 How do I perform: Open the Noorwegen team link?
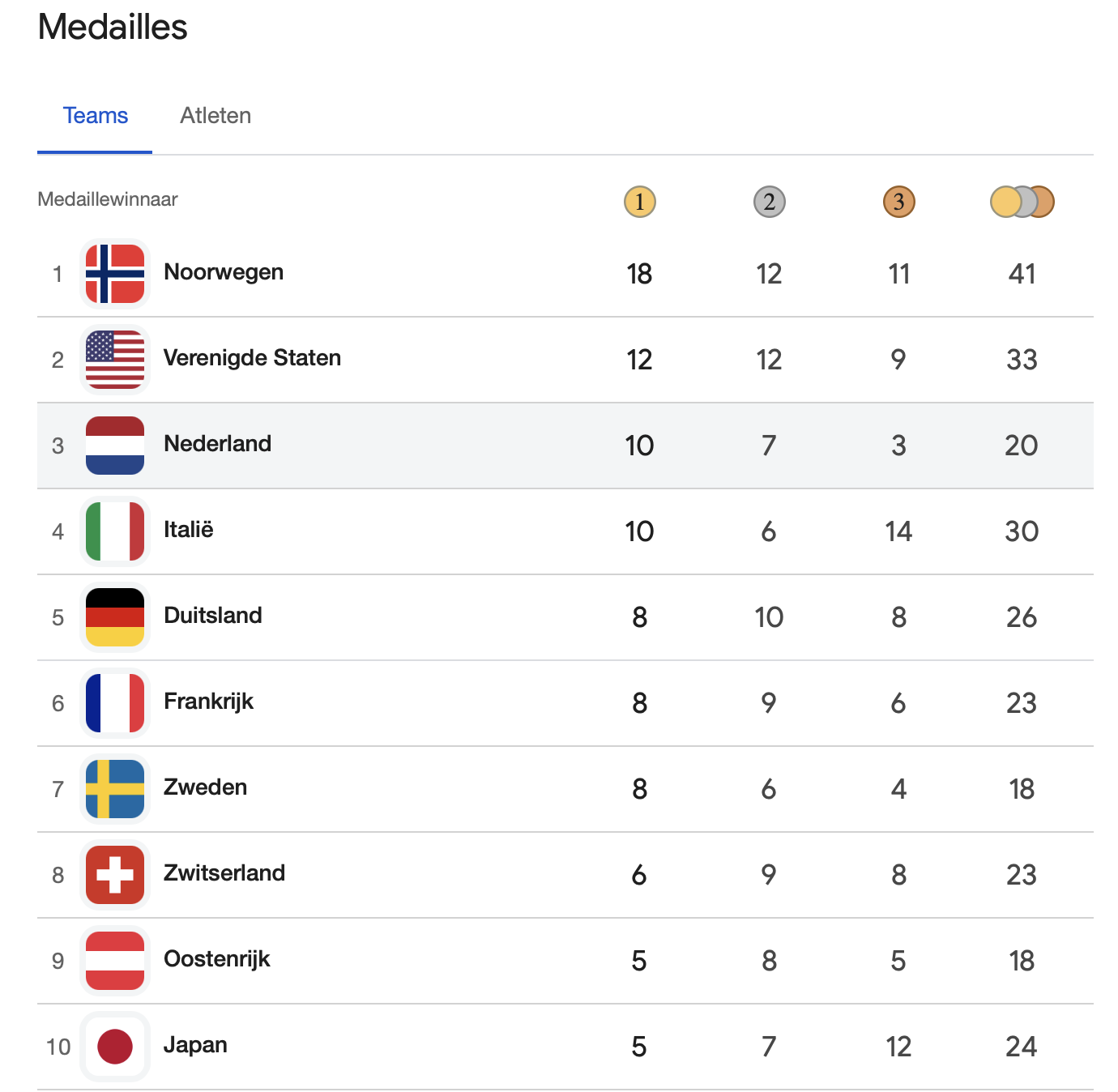[224, 272]
